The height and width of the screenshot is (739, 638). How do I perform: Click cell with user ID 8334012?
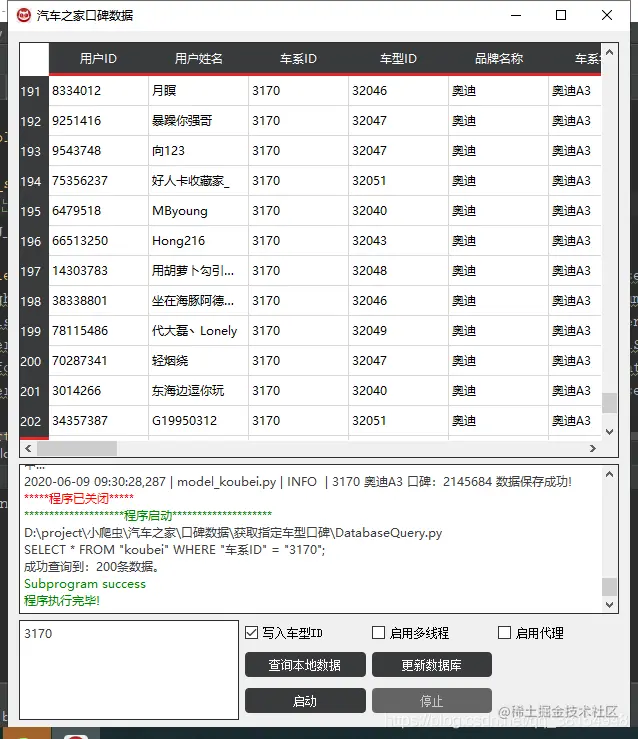click(98, 91)
